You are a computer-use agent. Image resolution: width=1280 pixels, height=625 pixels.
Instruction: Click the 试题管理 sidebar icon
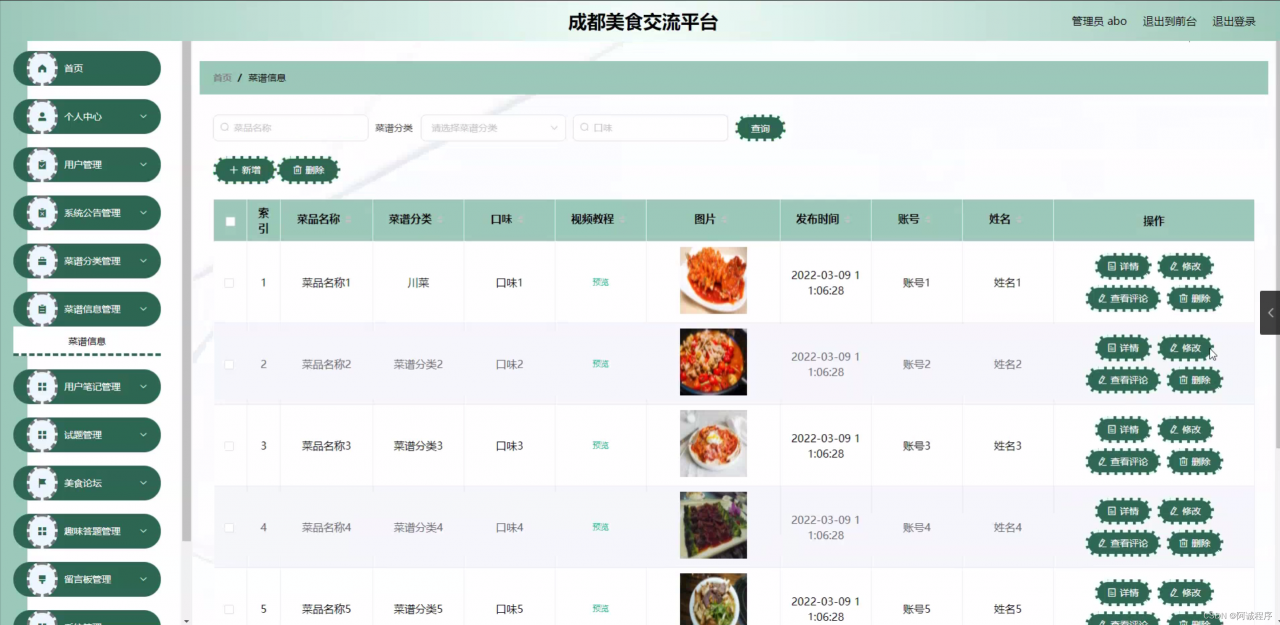coord(42,435)
